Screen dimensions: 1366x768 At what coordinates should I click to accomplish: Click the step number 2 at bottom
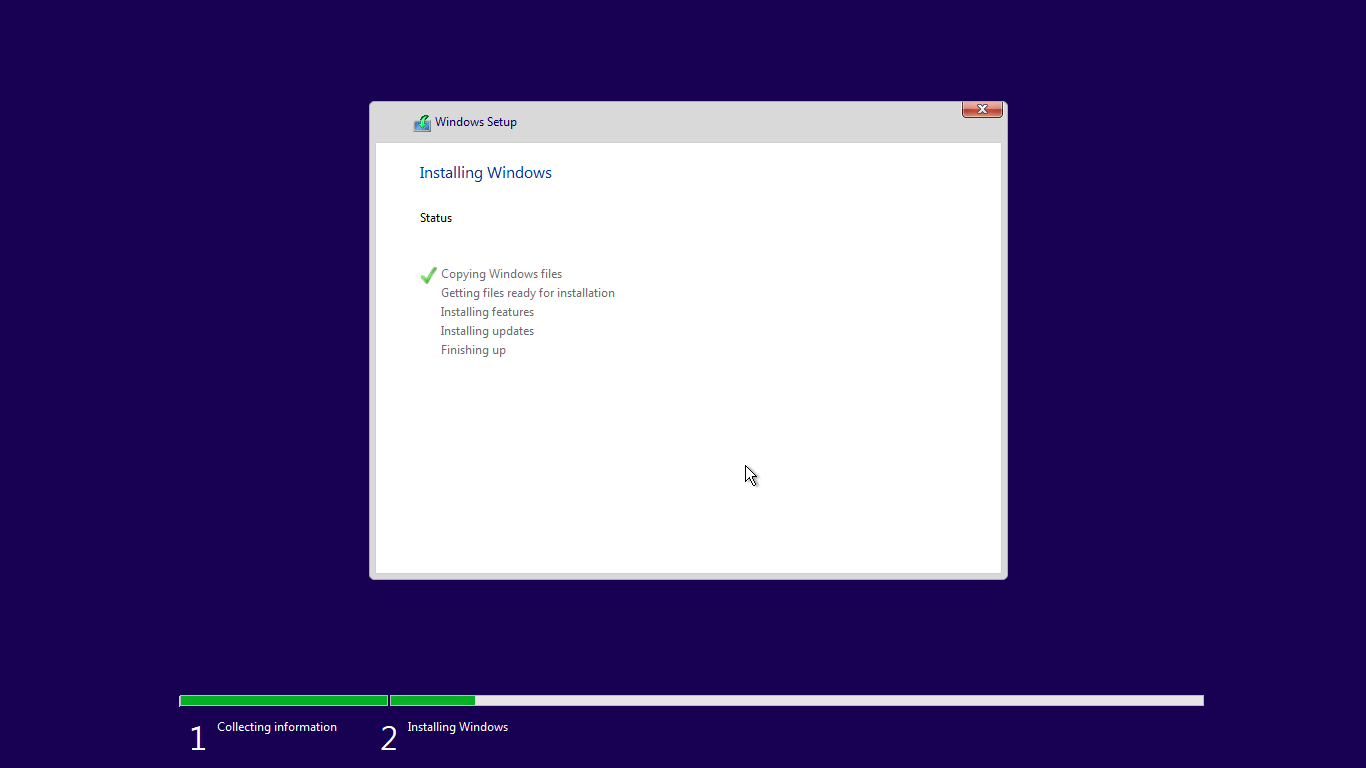pos(389,739)
